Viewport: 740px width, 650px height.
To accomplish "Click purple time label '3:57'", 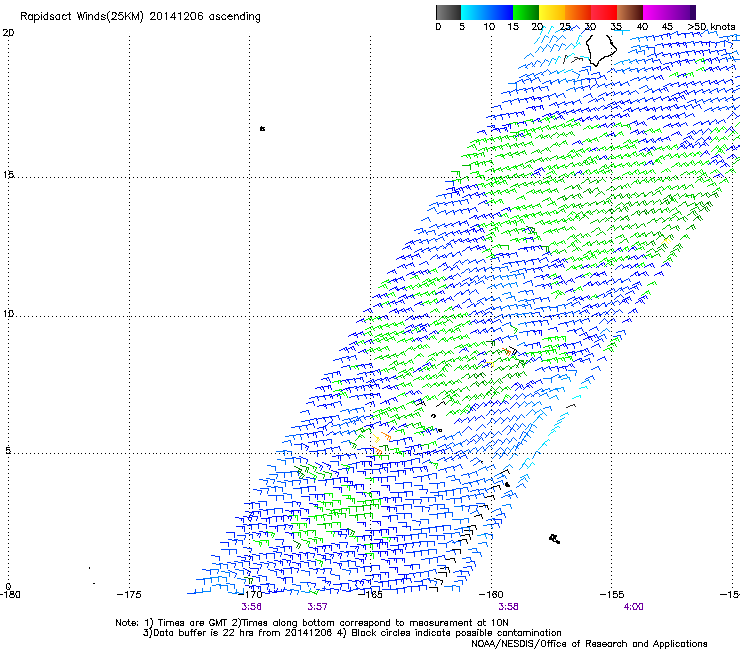I will point(317,607).
